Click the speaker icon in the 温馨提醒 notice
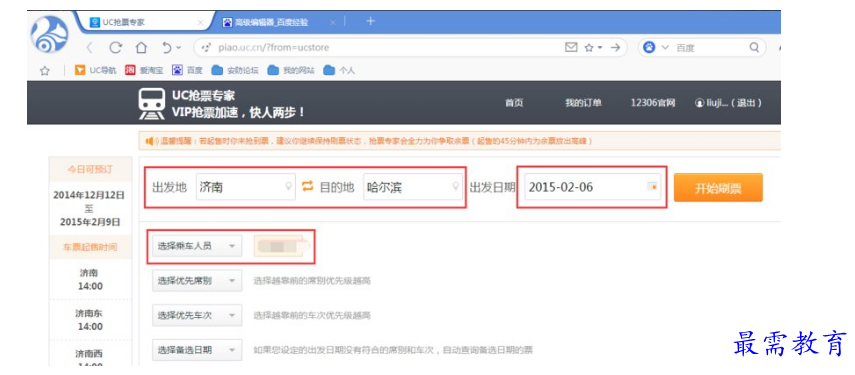Viewport: 855px width, 375px height. [x=150, y=141]
